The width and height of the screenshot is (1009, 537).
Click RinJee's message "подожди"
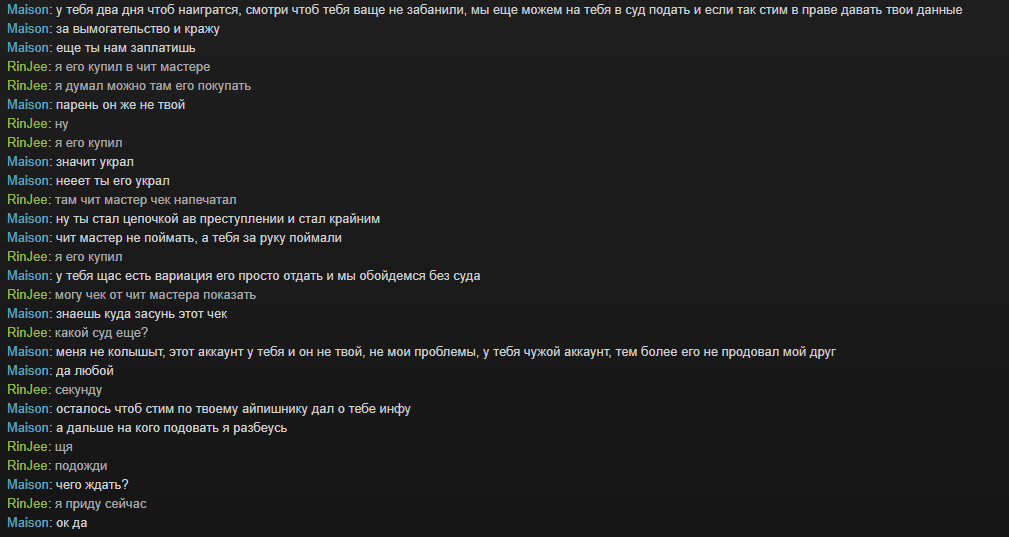pyautogui.click(x=81, y=466)
